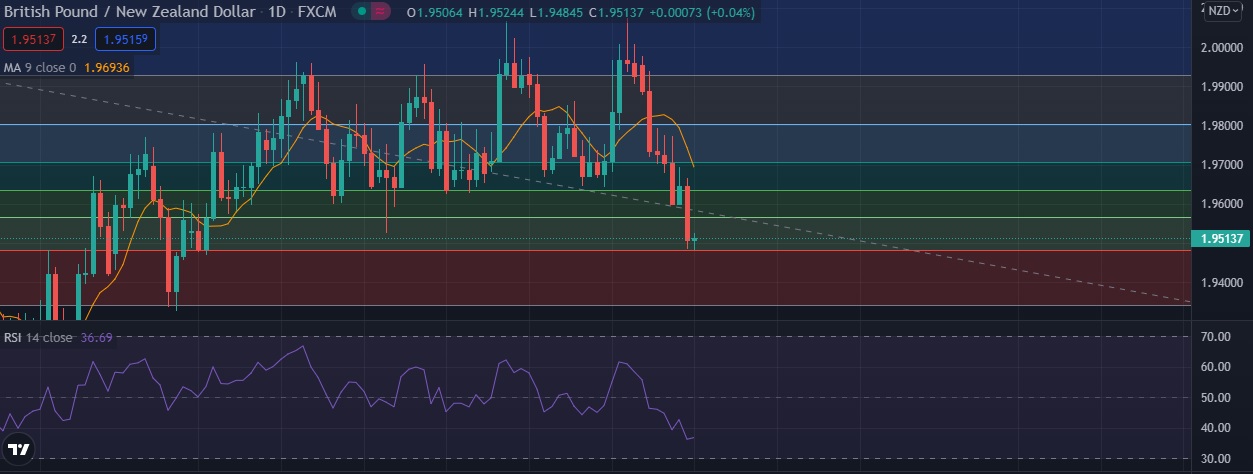1253x474 pixels.
Task: Select the MA 9 close 0 indicator legend
Action: pyautogui.click(x=42, y=67)
